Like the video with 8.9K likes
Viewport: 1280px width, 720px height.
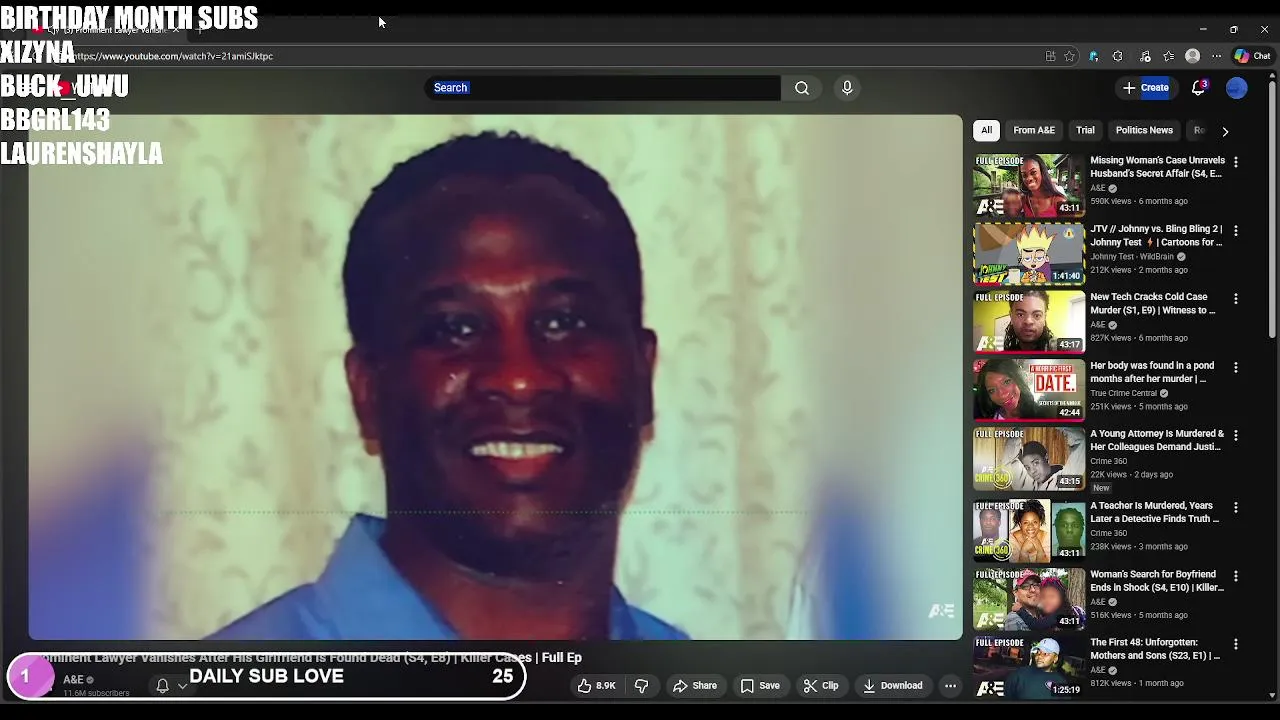597,686
